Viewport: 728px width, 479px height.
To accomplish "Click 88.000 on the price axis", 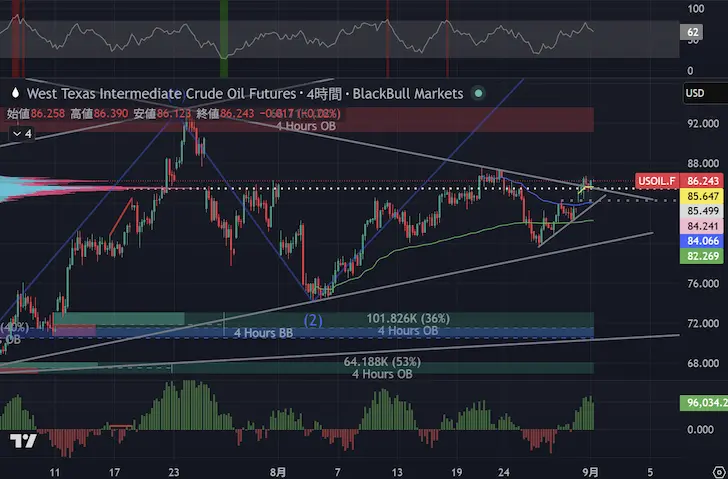I will click(x=703, y=163).
